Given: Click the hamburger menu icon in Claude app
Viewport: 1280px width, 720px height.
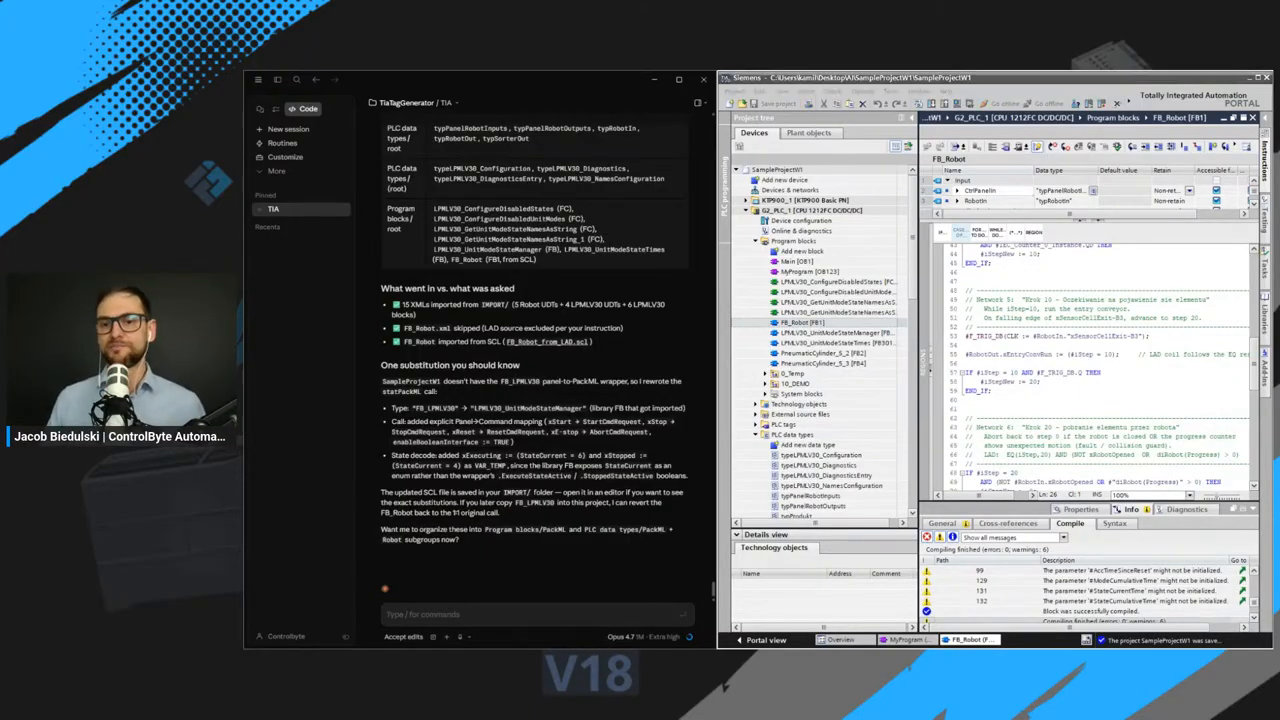Looking at the screenshot, I should 258,80.
